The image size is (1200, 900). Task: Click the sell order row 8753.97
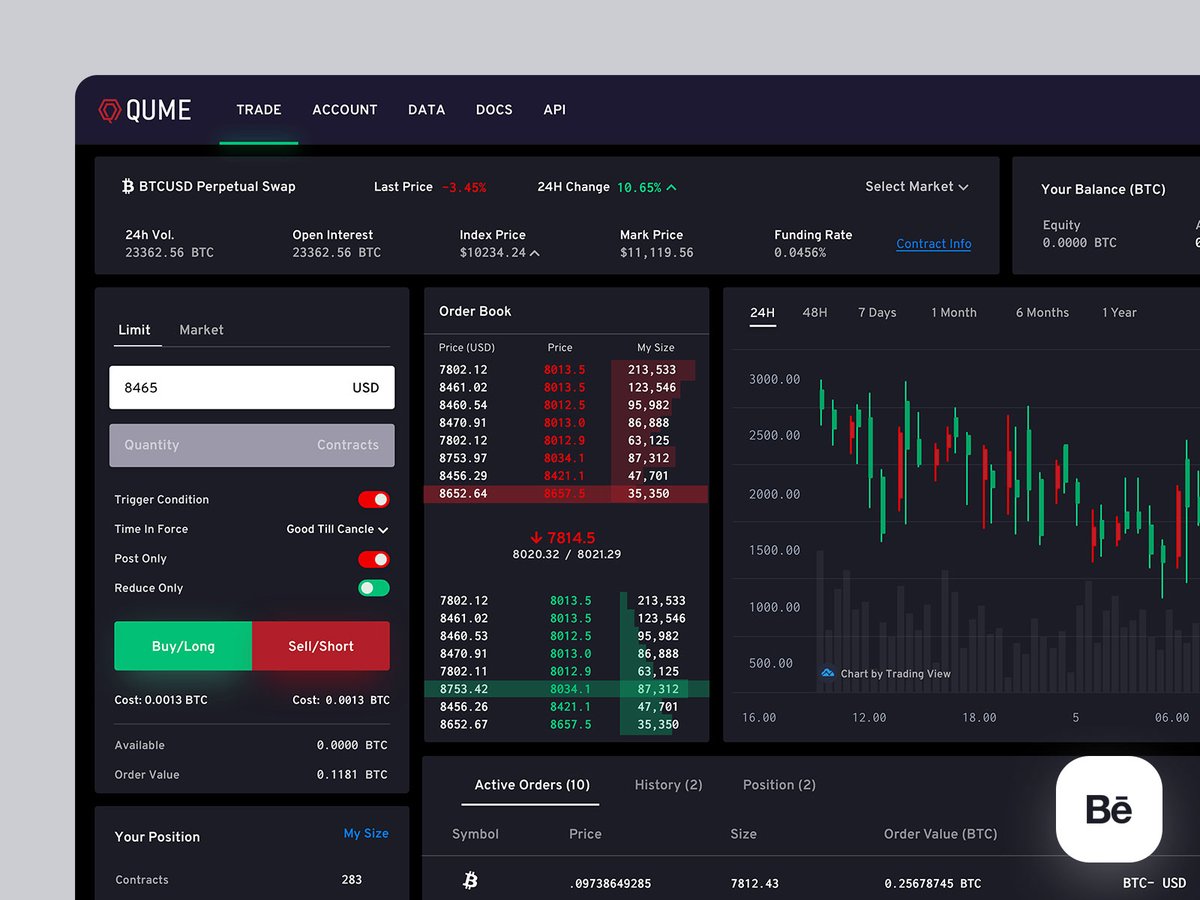tap(566, 458)
